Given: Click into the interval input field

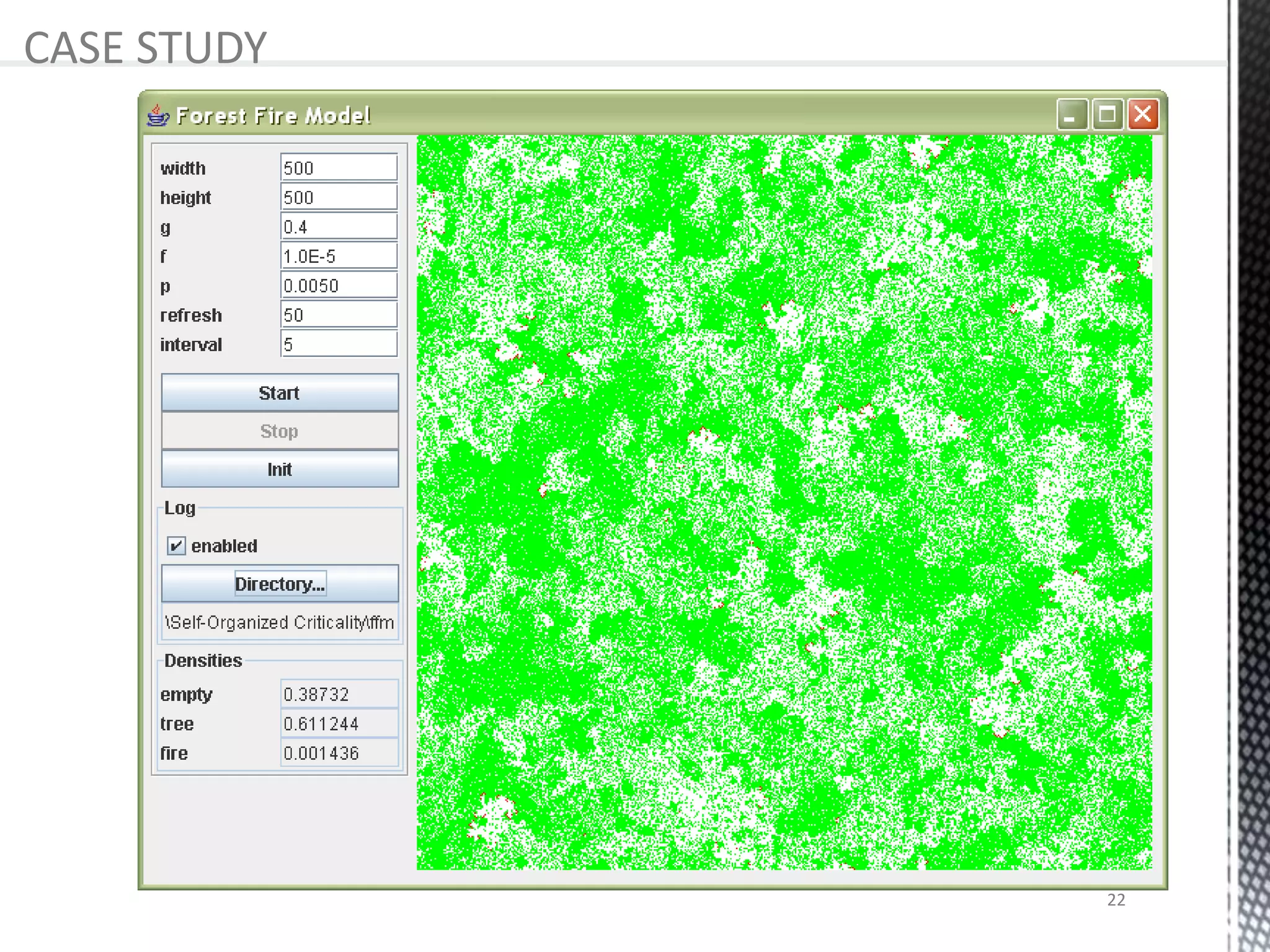Looking at the screenshot, I should [x=339, y=345].
